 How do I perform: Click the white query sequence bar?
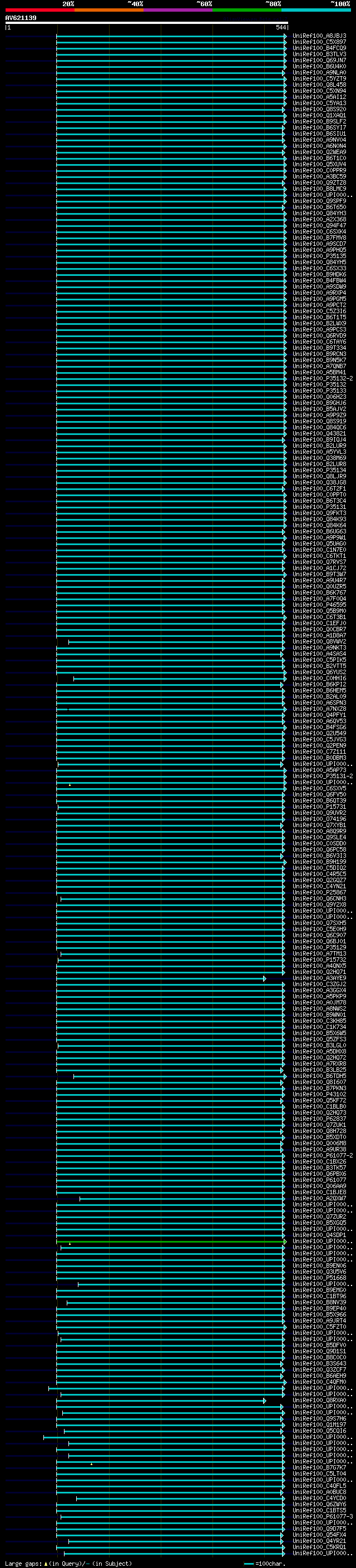147,22
